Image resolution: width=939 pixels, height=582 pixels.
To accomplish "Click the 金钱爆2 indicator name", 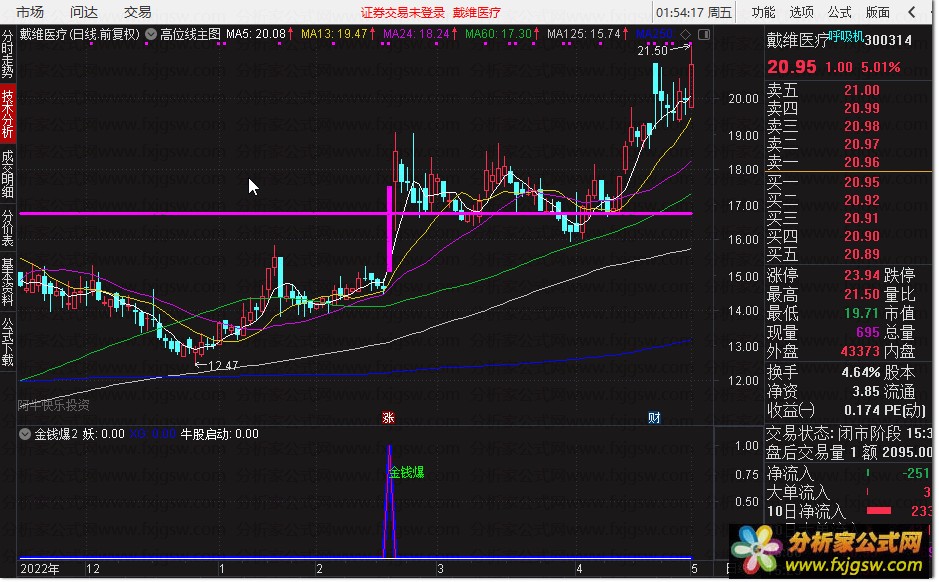I will click(56, 434).
